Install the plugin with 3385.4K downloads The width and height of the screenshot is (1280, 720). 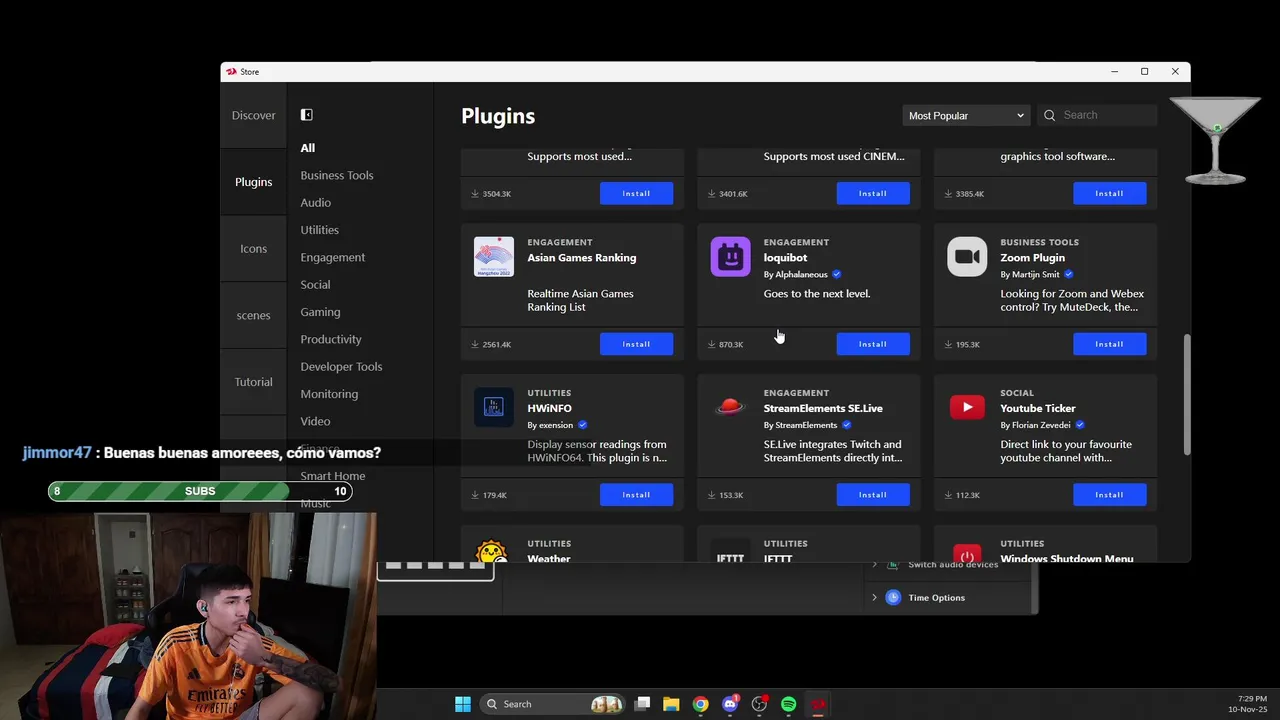click(x=1109, y=193)
